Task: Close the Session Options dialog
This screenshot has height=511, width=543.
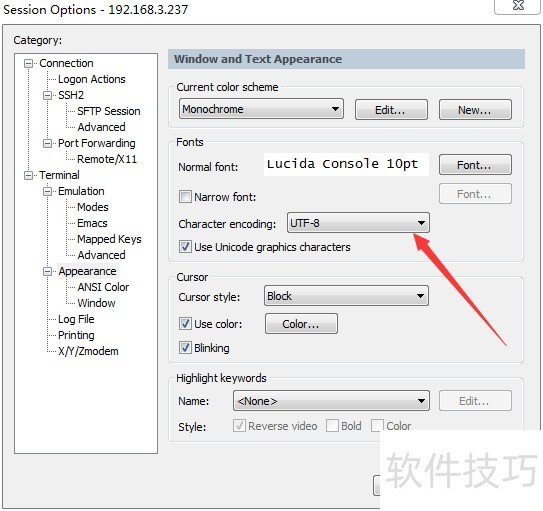Action: pos(518,6)
